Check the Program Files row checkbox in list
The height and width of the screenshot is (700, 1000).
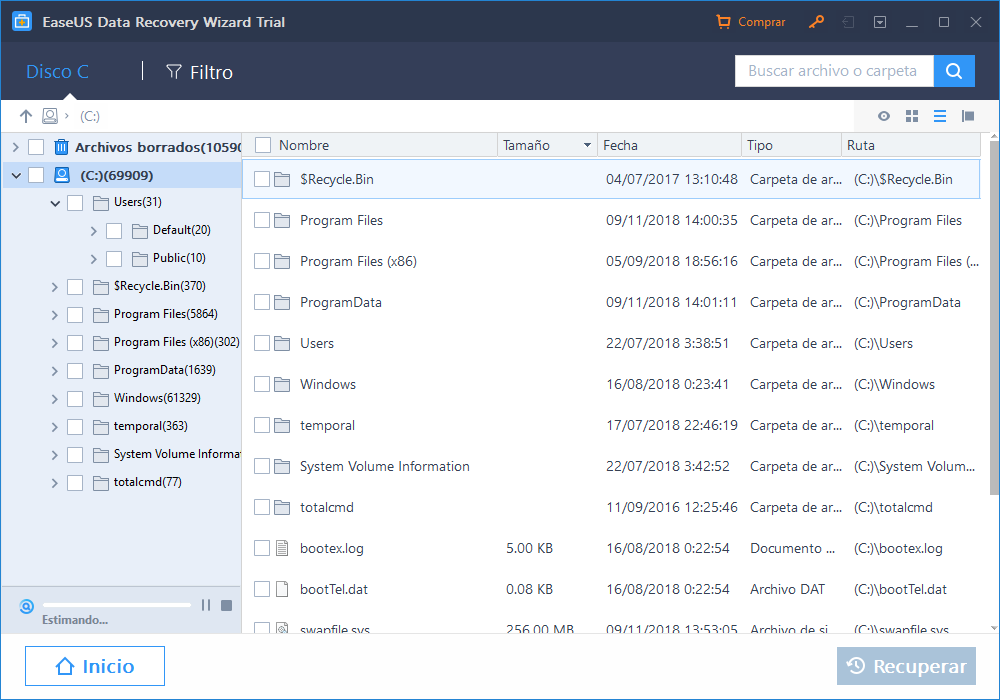click(x=261, y=220)
